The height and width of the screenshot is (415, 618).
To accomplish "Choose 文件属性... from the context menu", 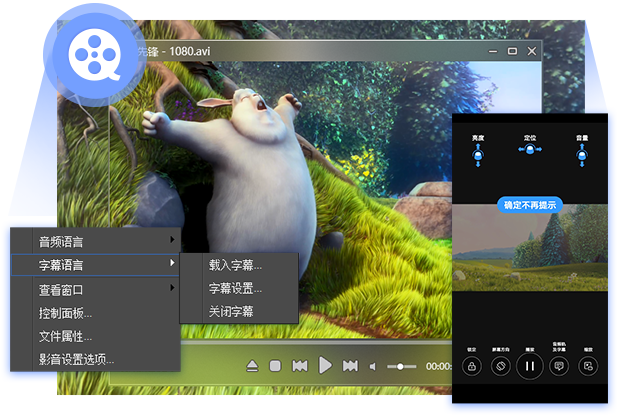I will (x=95, y=336).
